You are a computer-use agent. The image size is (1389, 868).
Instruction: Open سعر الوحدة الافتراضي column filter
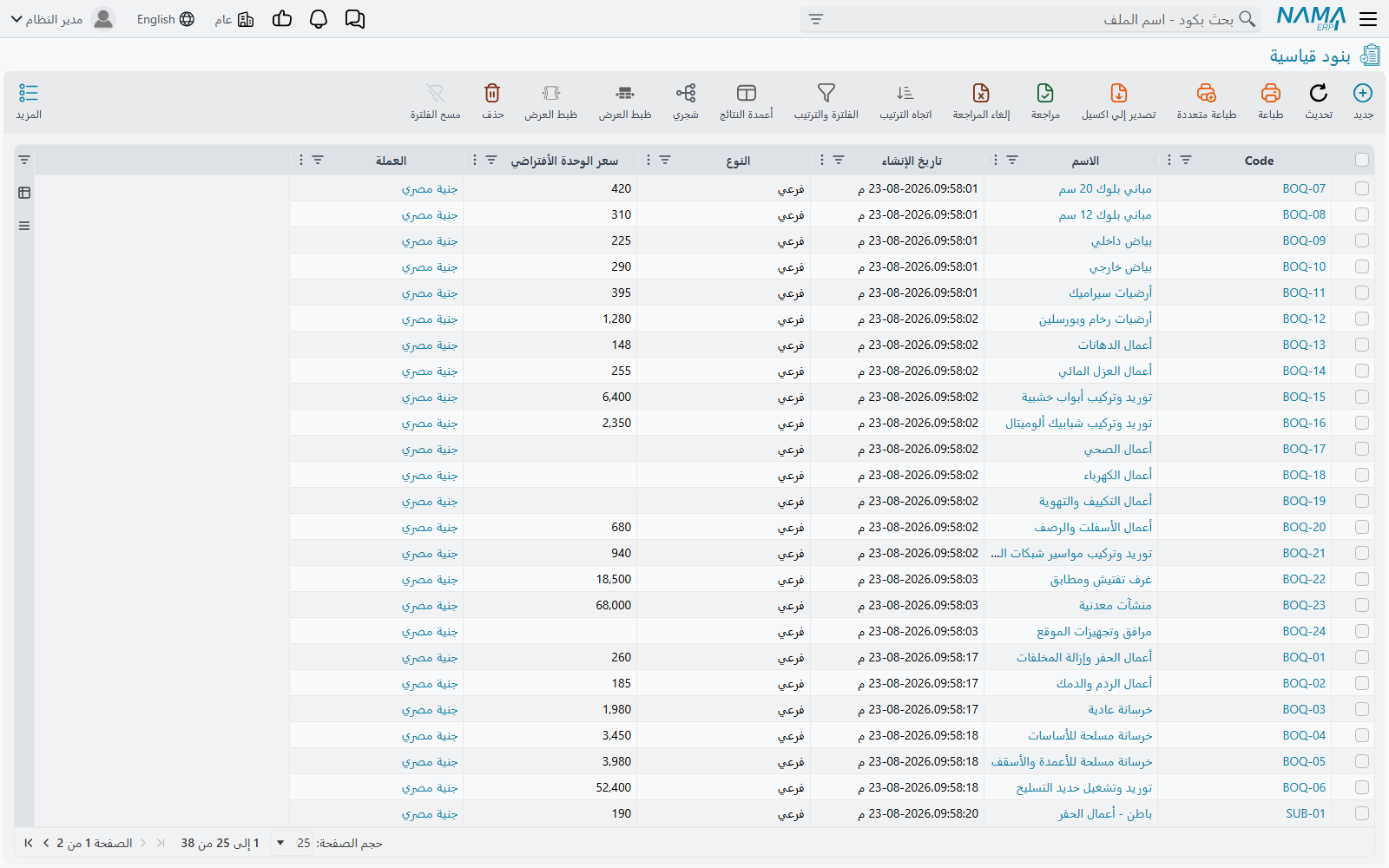[x=491, y=160]
